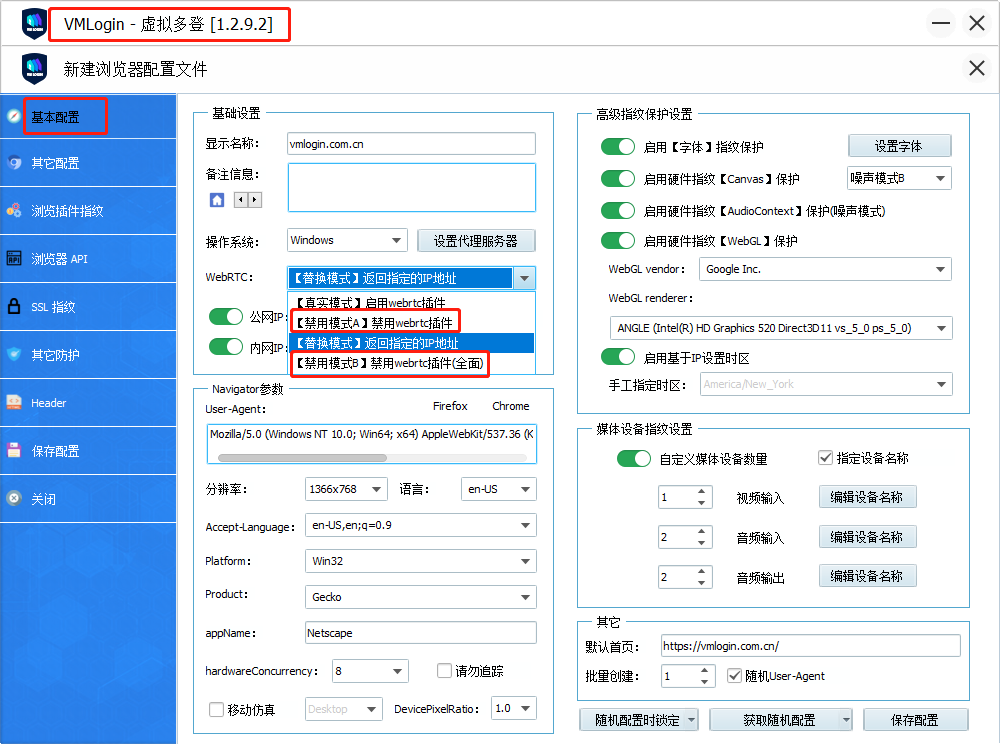
Task: Click the home icon under 备注信息
Action: (217, 200)
